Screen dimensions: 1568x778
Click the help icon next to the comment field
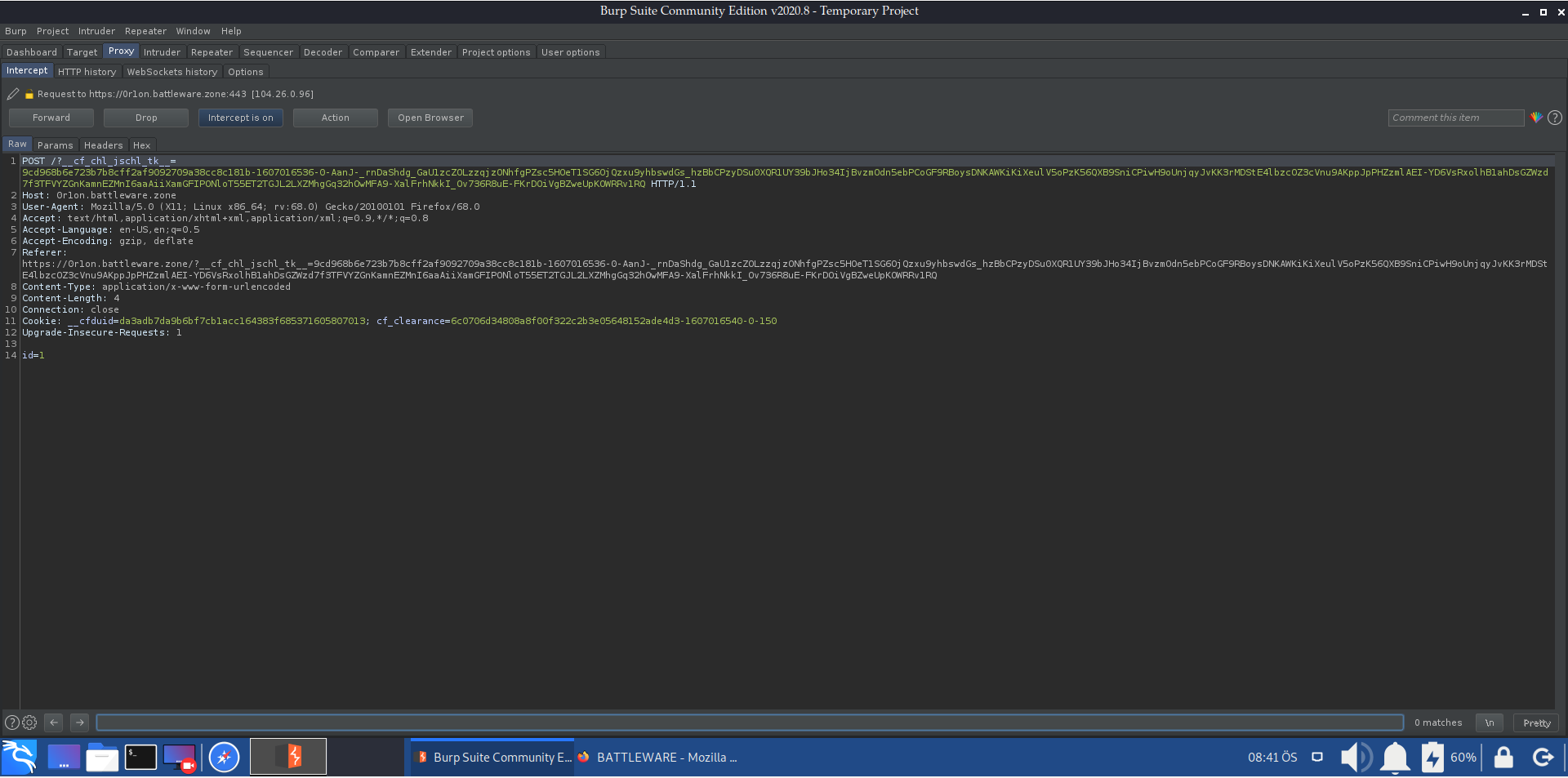[x=1555, y=118]
